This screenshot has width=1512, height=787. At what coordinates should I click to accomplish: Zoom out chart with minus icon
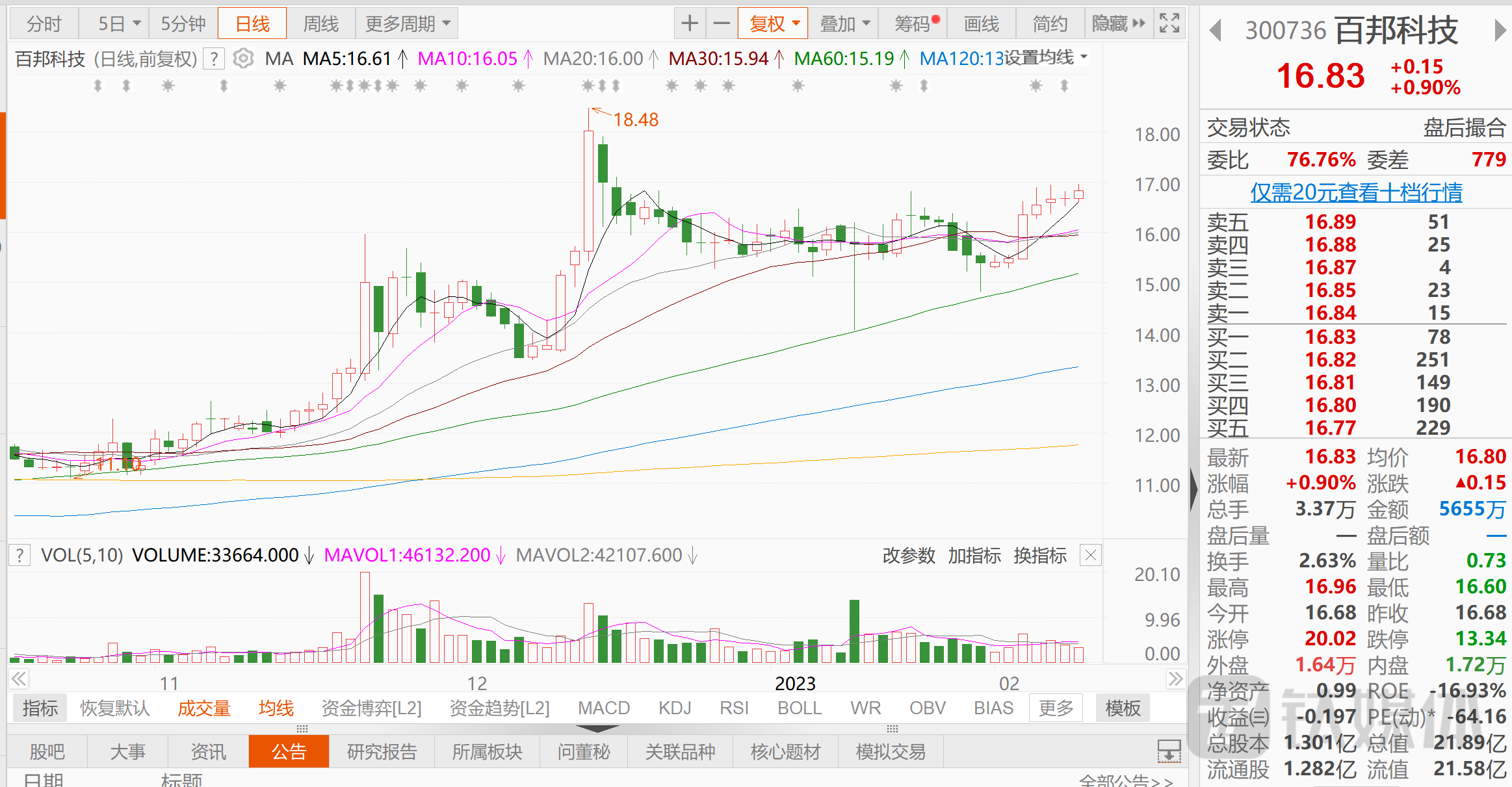click(722, 24)
